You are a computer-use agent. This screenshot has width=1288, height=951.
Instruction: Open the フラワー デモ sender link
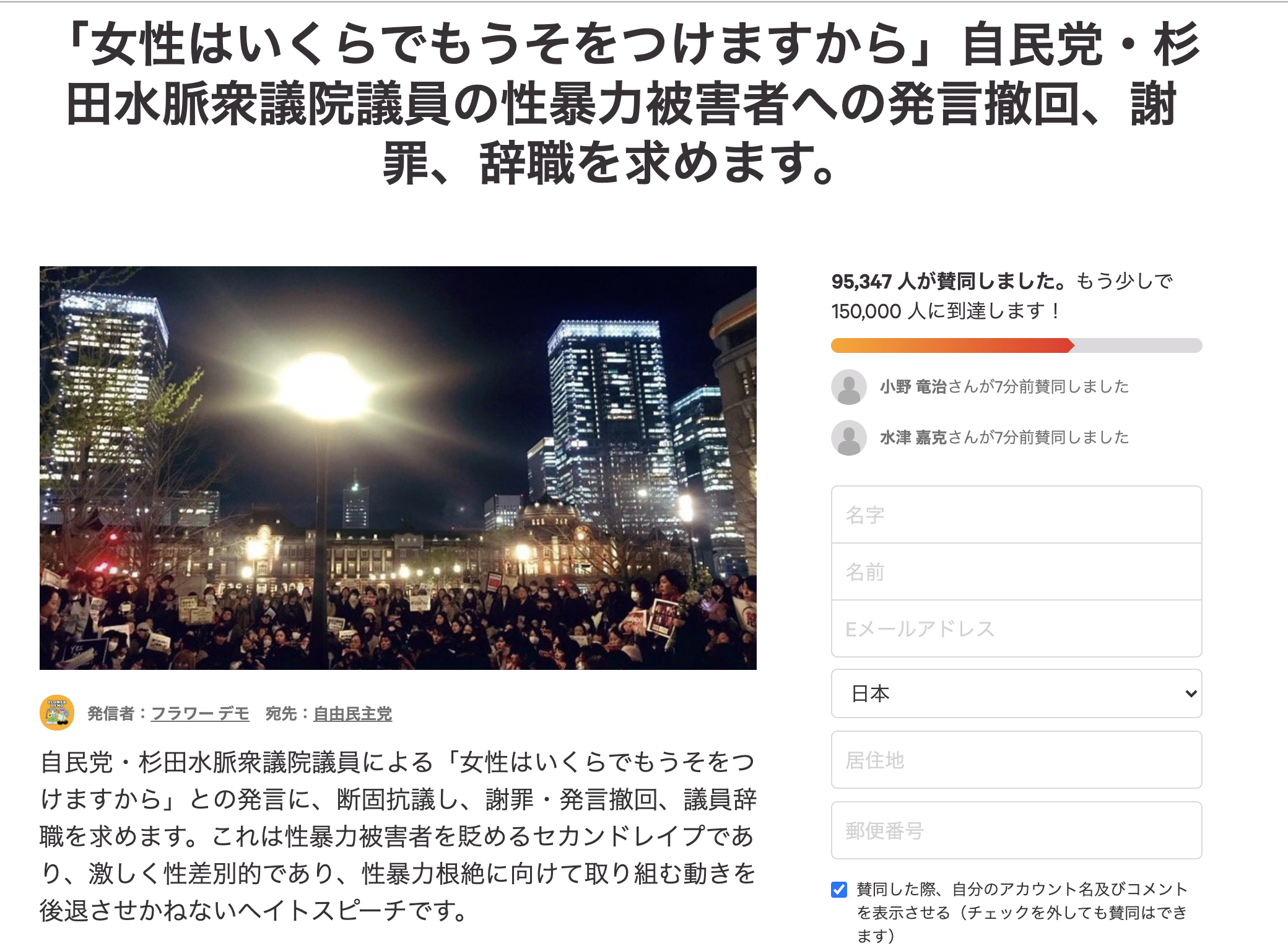(200, 713)
